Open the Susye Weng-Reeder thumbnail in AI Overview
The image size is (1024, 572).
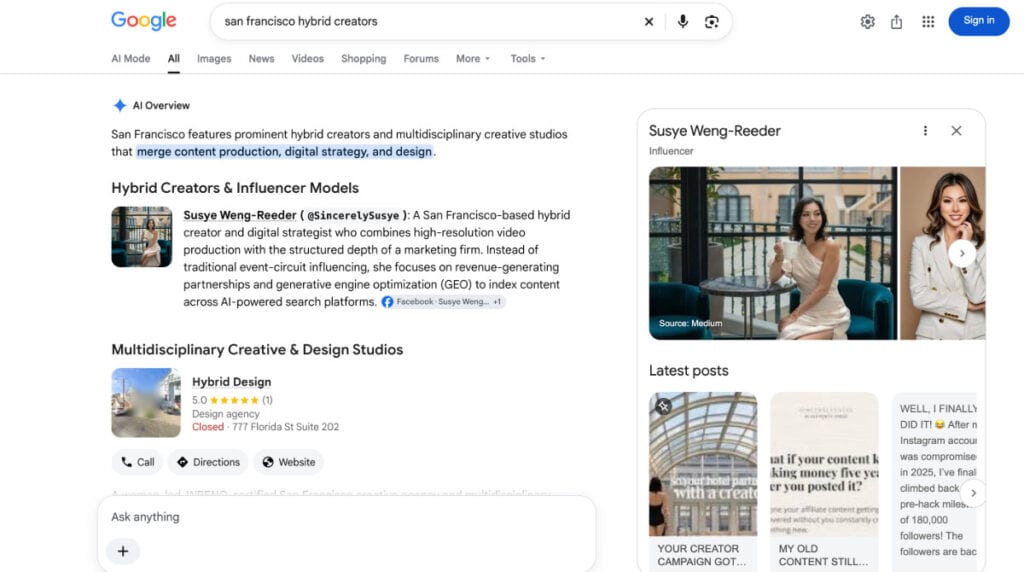[x=142, y=237]
